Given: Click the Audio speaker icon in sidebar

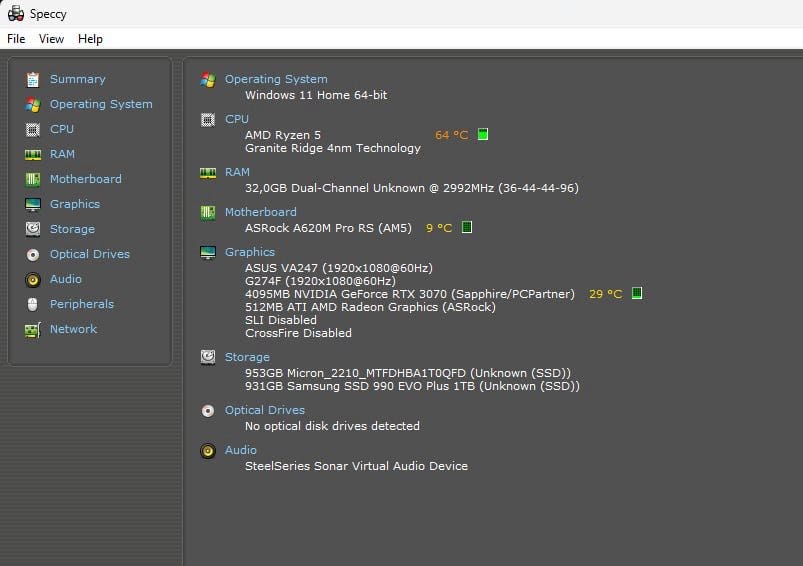Looking at the screenshot, I should tap(33, 280).
